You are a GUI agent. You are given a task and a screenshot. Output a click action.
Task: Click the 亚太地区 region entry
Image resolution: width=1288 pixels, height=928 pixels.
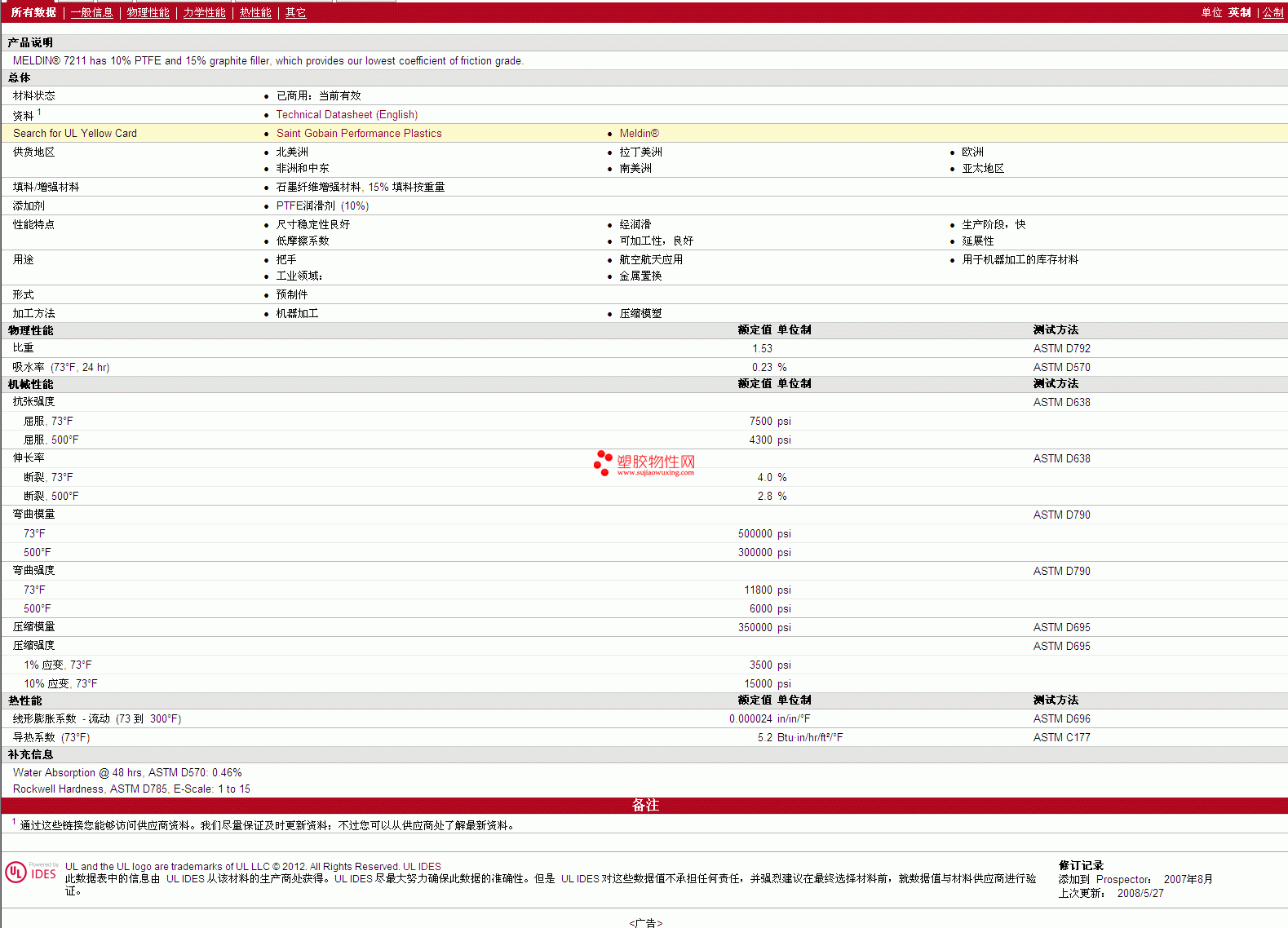(x=983, y=169)
